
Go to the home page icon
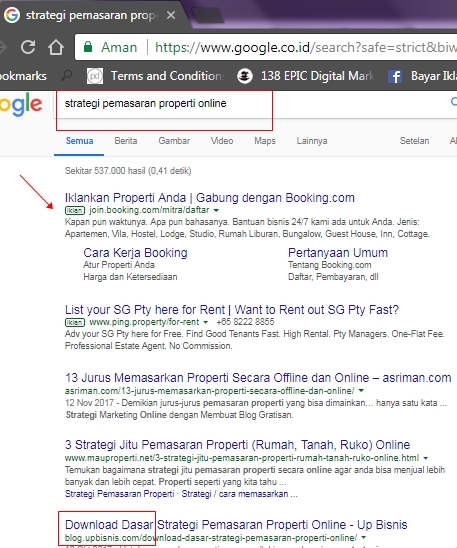click(x=56, y=47)
